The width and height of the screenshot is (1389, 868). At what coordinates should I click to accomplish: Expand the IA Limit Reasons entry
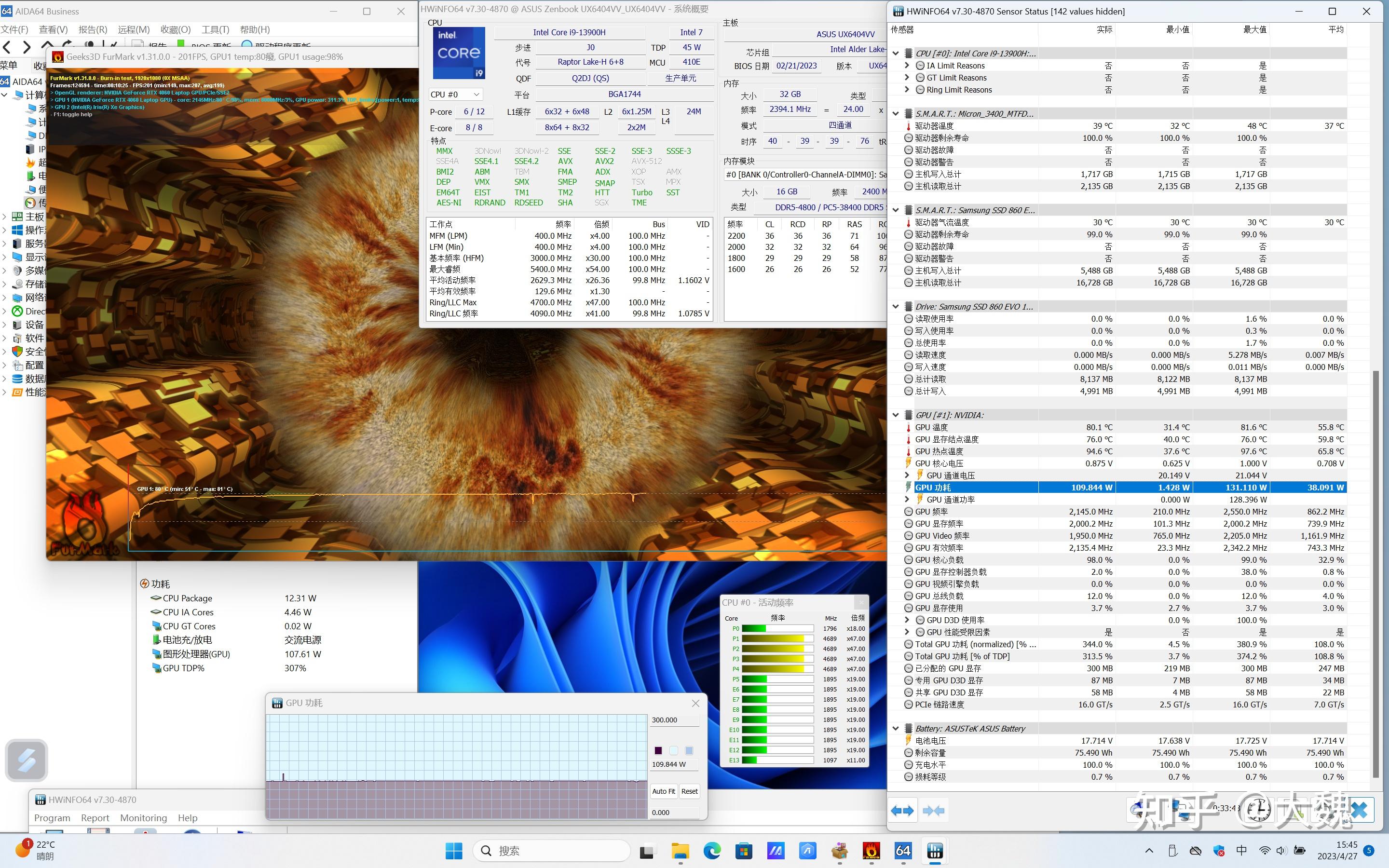click(907, 65)
